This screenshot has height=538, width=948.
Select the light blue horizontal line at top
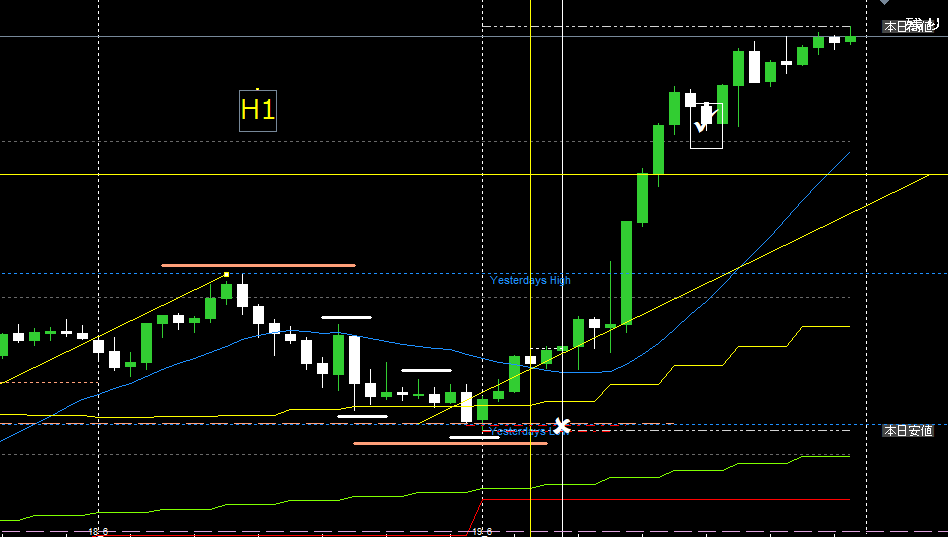pos(300,37)
